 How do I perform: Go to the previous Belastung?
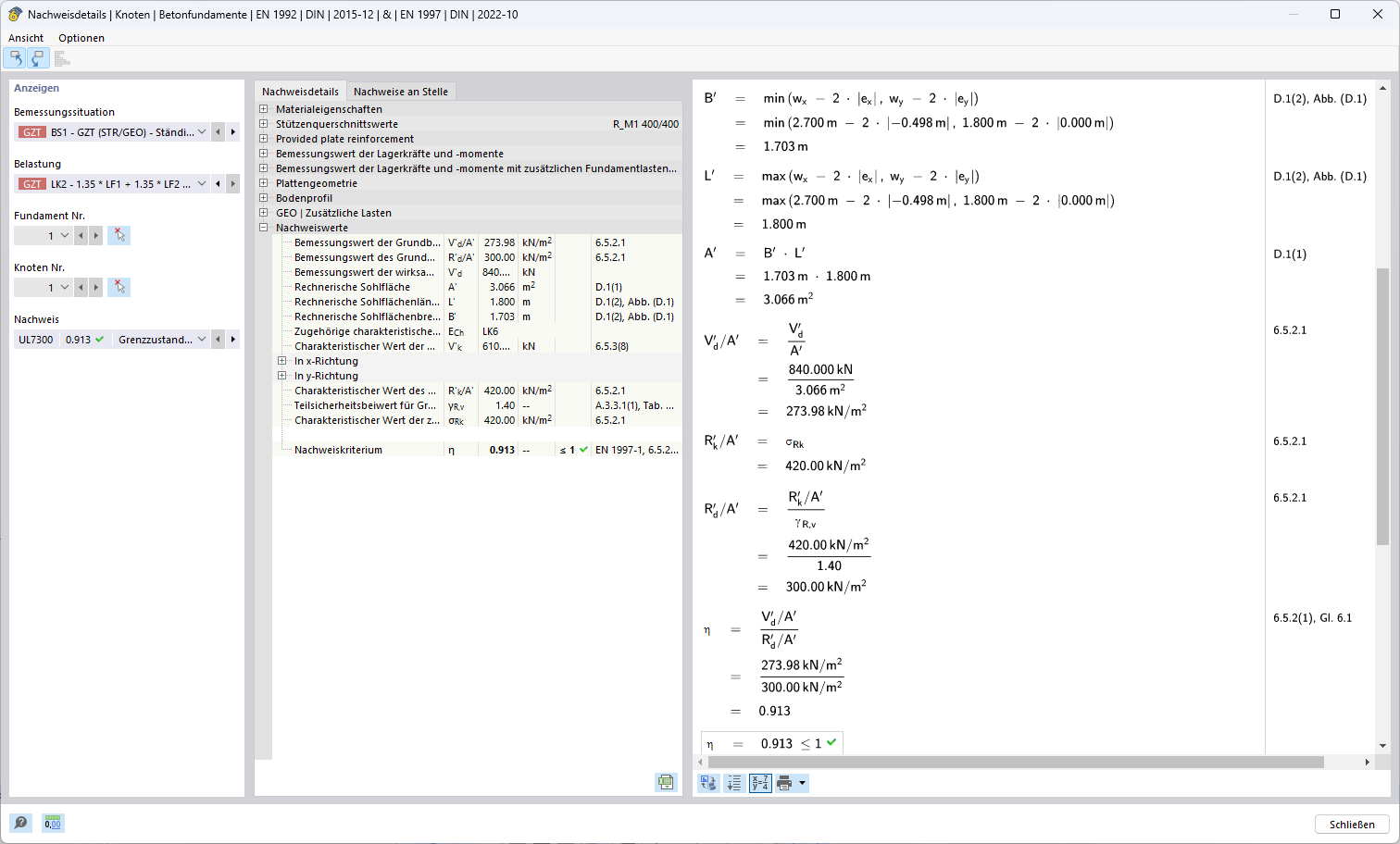(218, 184)
